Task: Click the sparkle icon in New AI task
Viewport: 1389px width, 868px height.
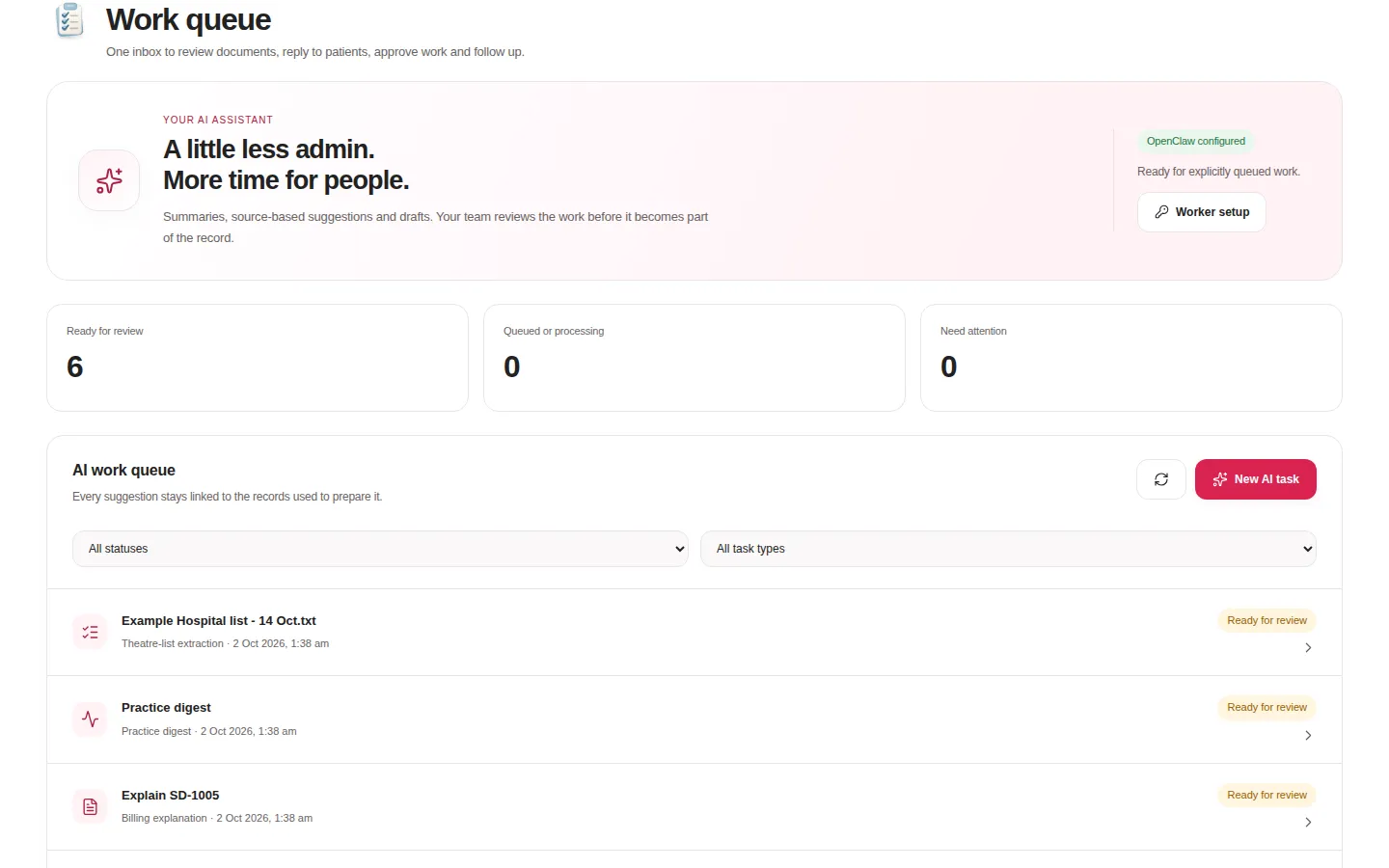Action: click(1220, 479)
